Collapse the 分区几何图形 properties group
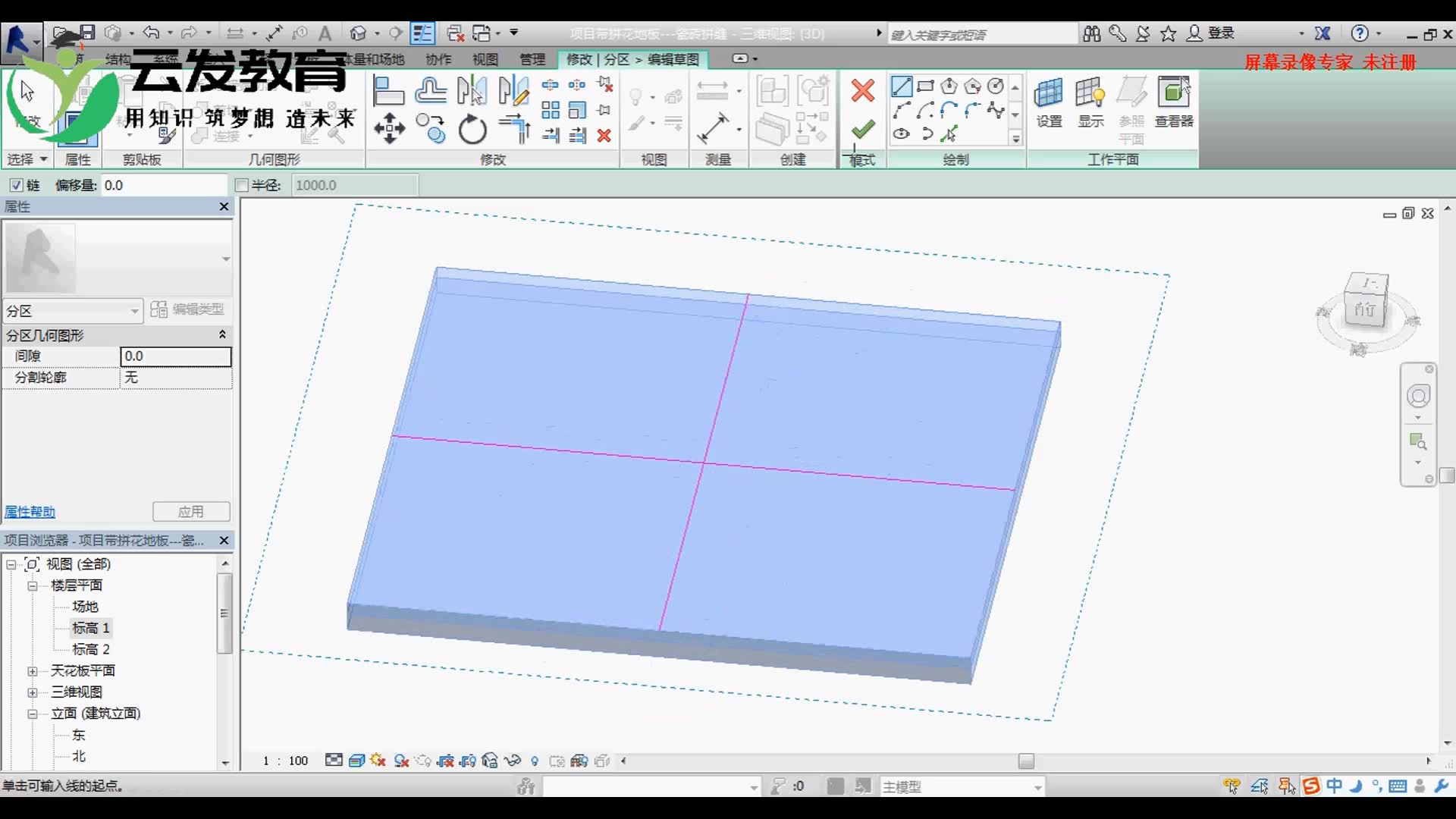Viewport: 1456px width, 819px height. 222,334
